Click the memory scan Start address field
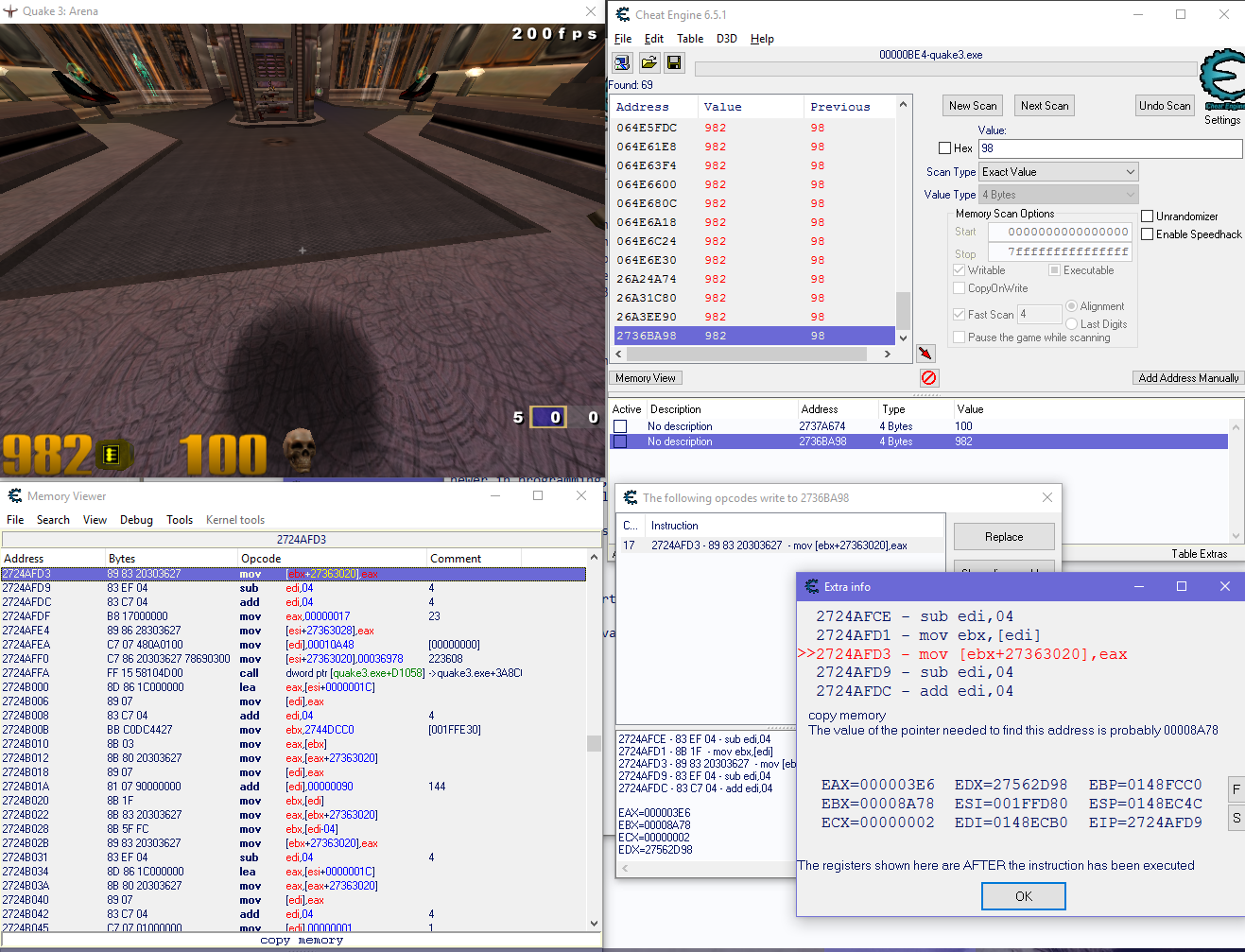The image size is (1245, 952). [1061, 232]
